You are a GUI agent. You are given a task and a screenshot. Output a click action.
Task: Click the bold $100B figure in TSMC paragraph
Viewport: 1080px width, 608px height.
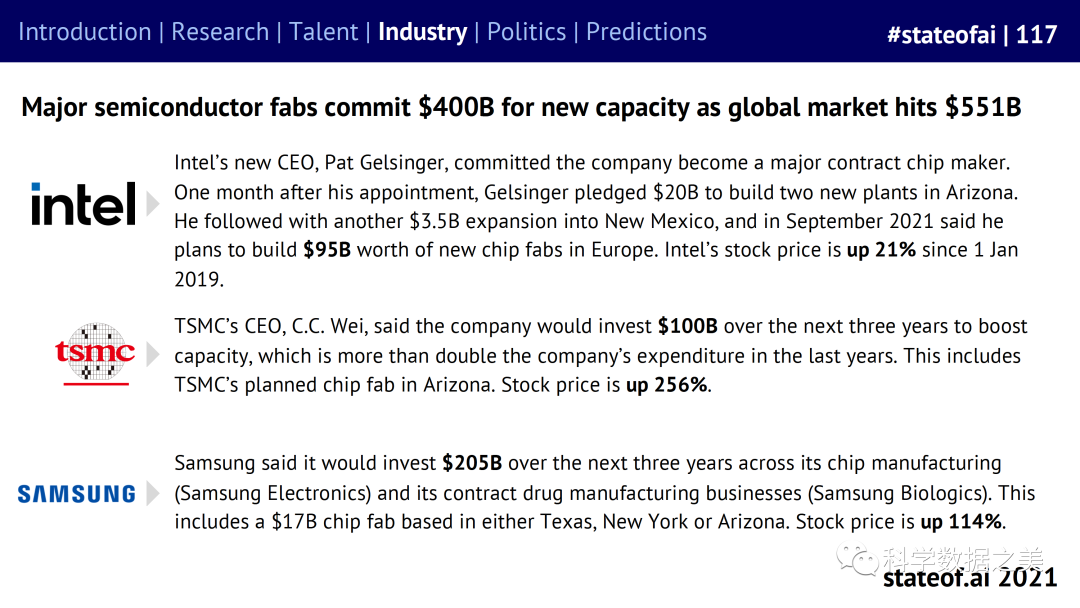[x=690, y=327]
